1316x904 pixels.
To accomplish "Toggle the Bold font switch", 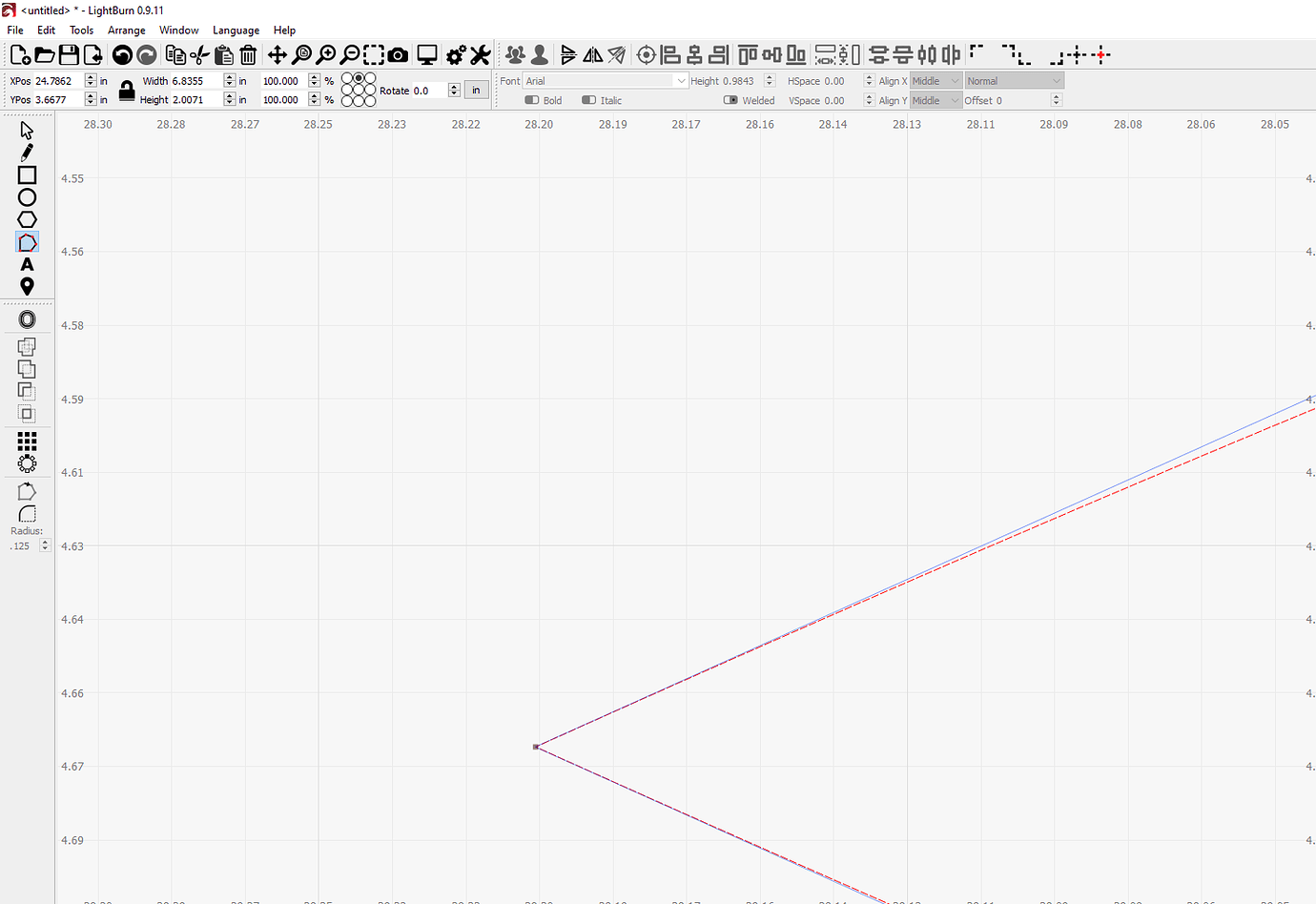I will click(532, 100).
